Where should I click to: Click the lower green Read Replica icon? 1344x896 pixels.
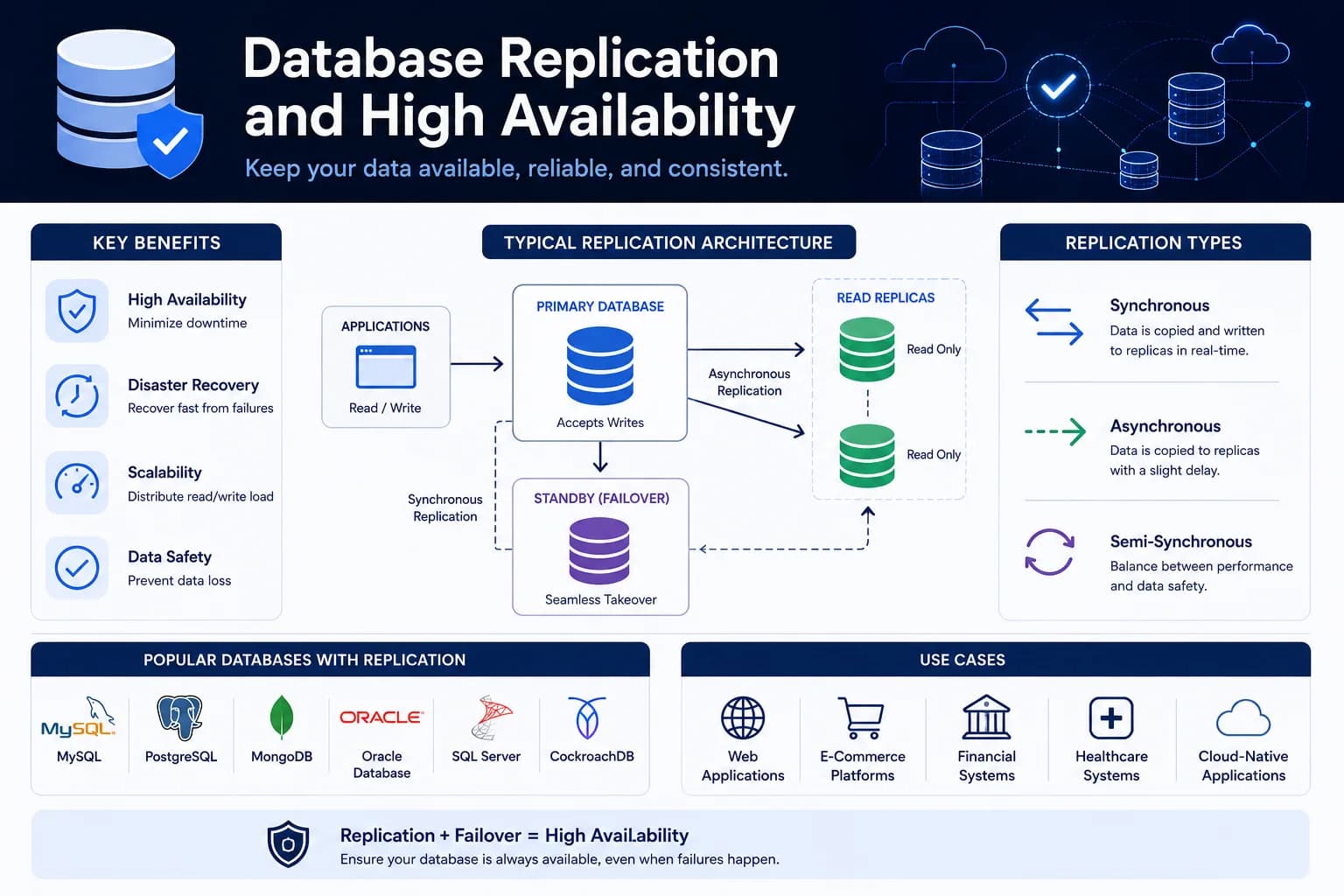tap(867, 455)
